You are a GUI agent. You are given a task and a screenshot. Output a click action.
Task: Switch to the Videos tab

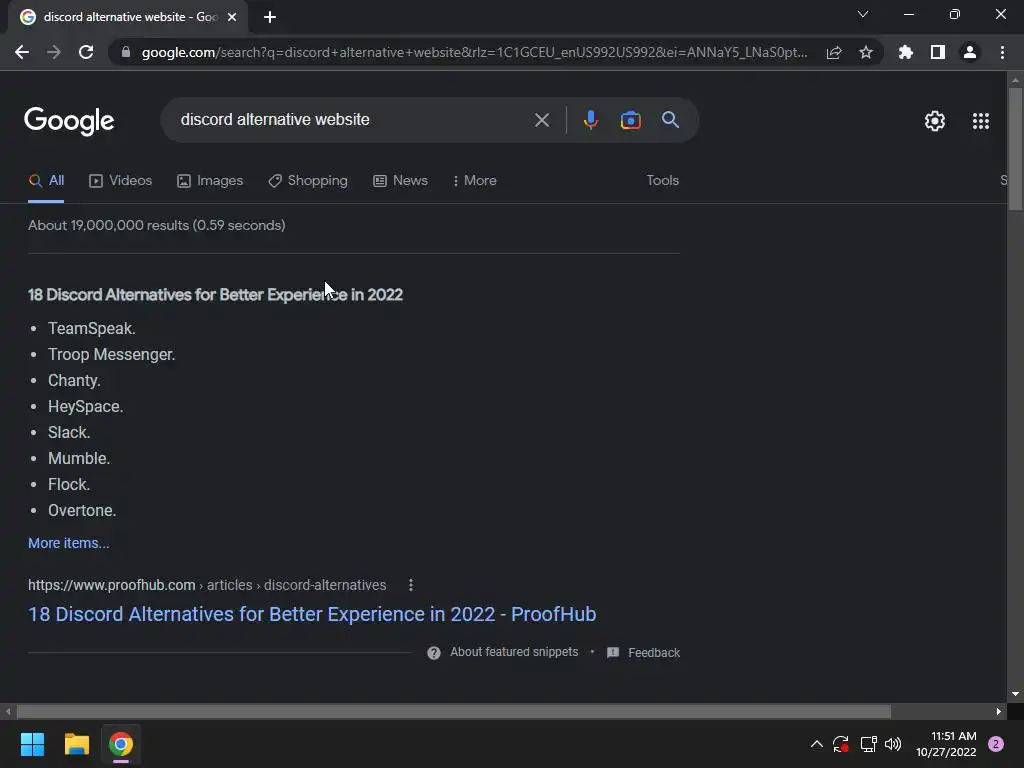(121, 181)
